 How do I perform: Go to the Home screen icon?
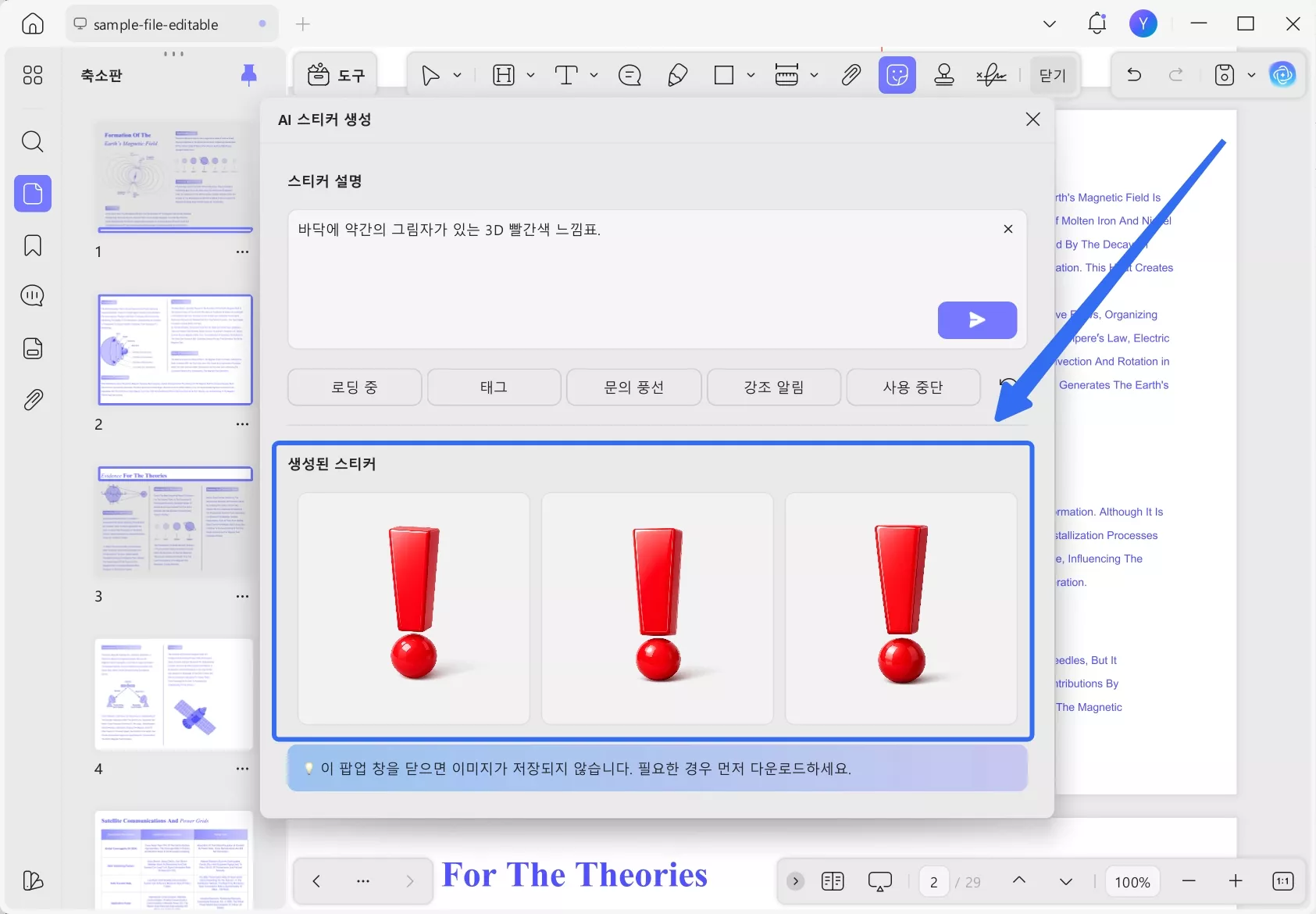33,24
